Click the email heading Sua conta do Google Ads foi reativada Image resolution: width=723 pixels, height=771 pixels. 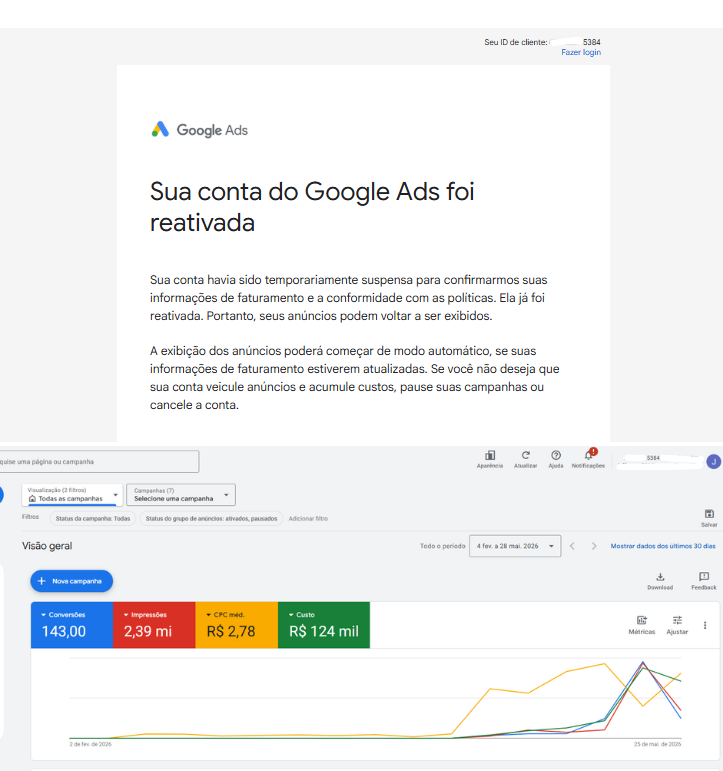click(312, 207)
